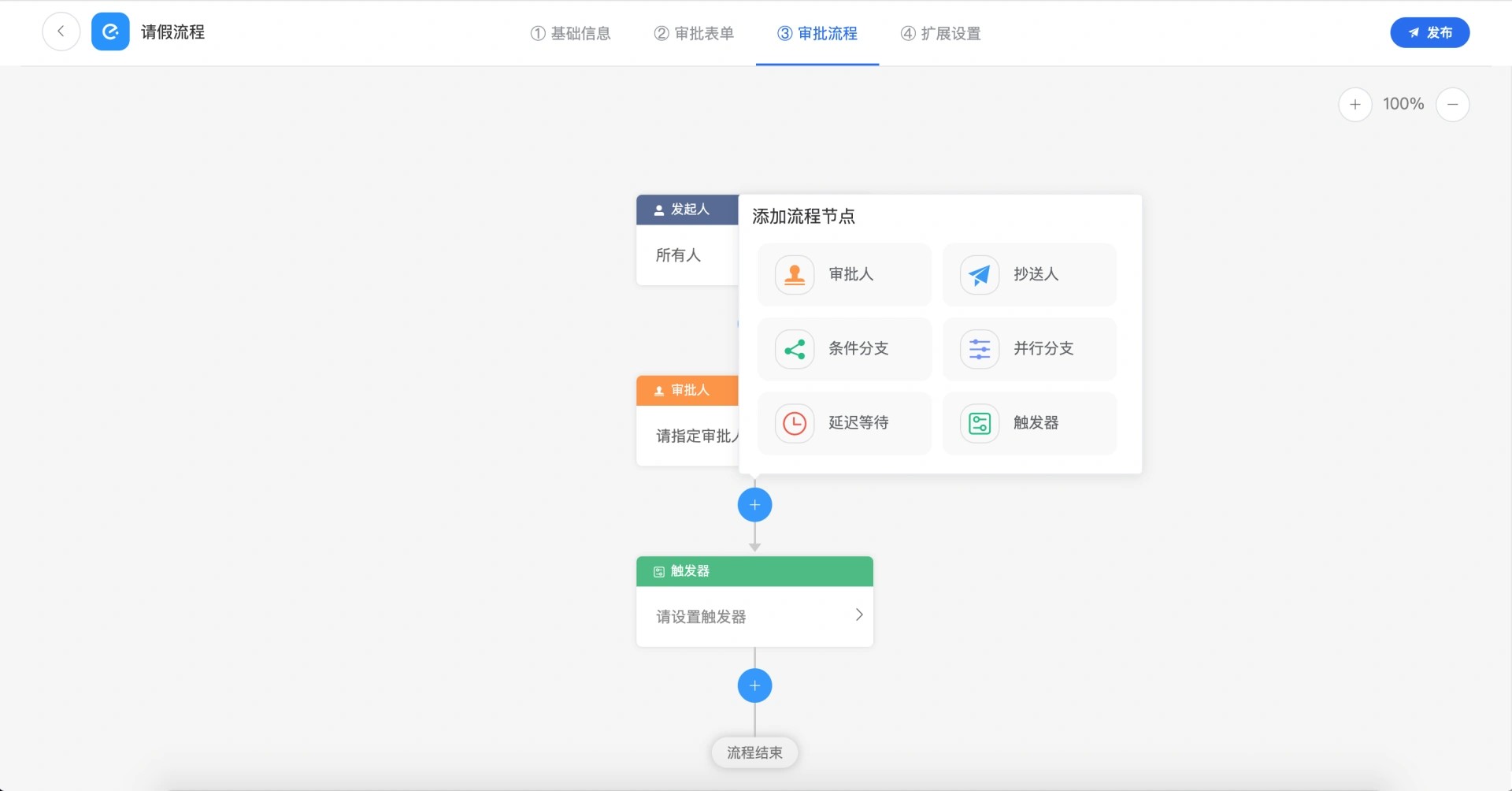Viewport: 1512px width, 791px height.
Task: Select the 延迟等待 clock icon
Action: 795,423
